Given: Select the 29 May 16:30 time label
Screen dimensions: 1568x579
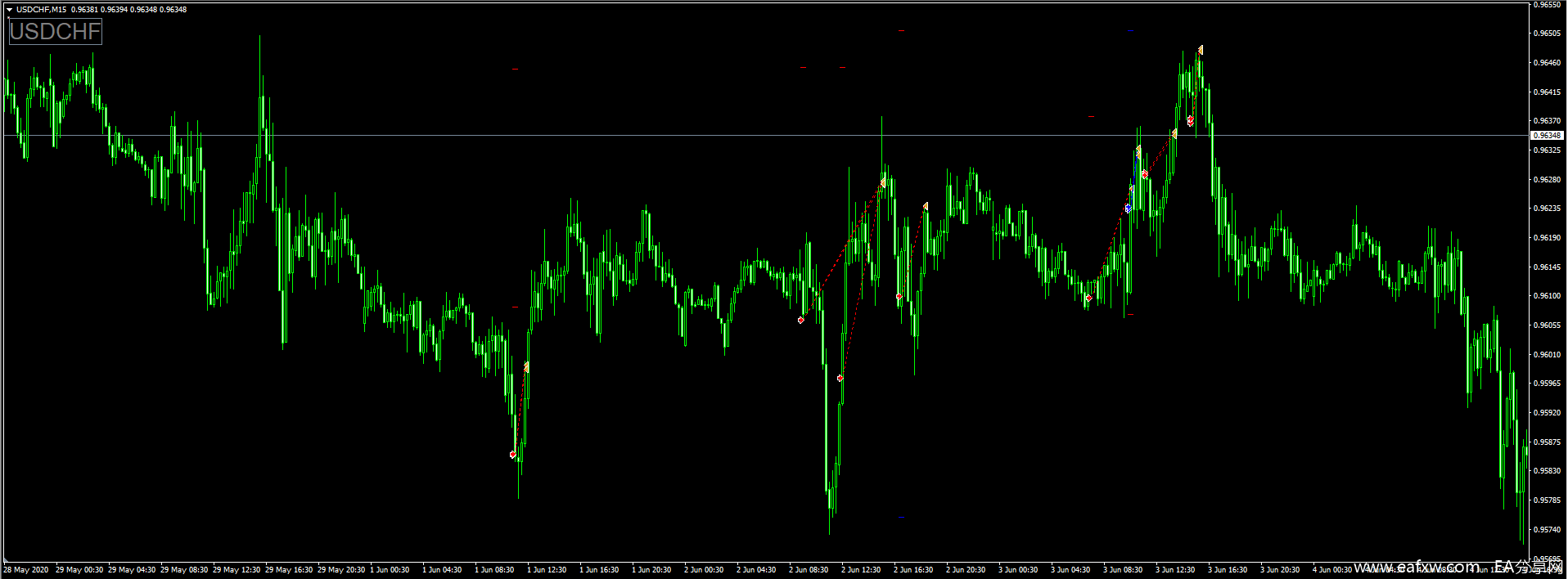Looking at the screenshot, I should pyautogui.click(x=289, y=570).
